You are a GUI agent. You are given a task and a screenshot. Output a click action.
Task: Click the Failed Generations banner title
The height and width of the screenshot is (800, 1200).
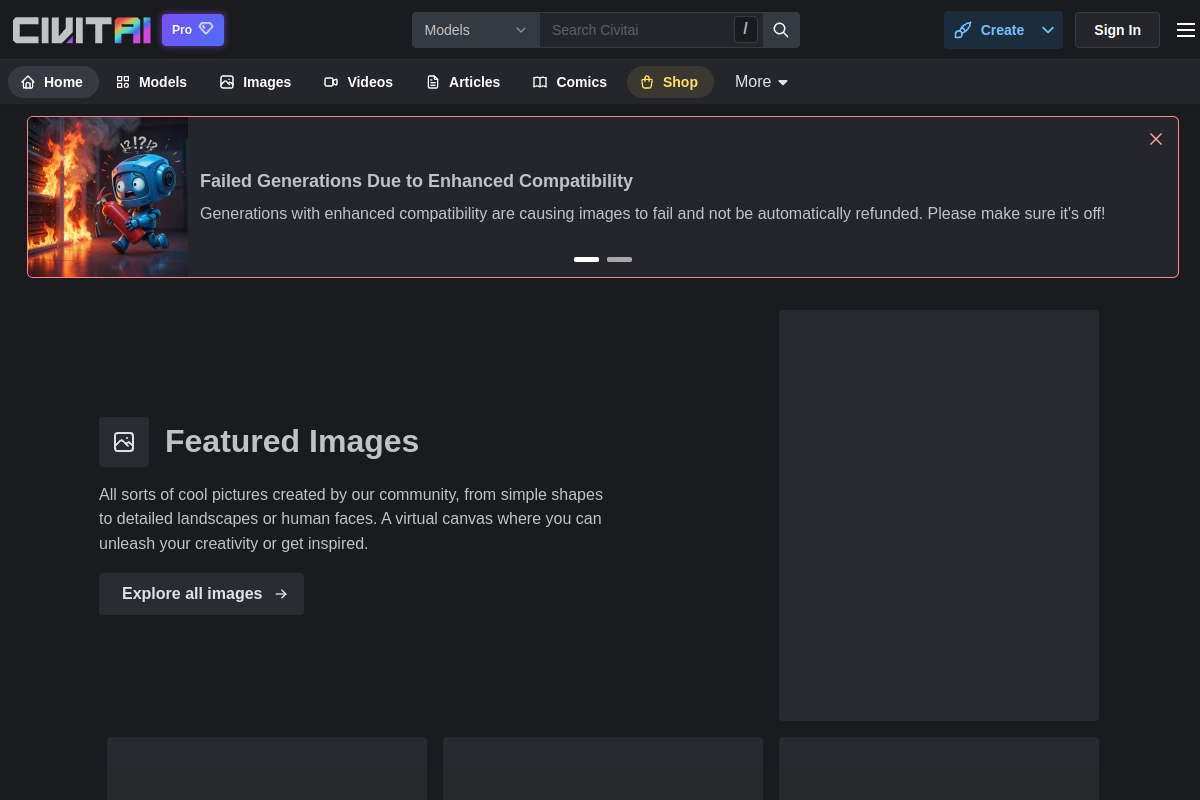click(x=416, y=181)
